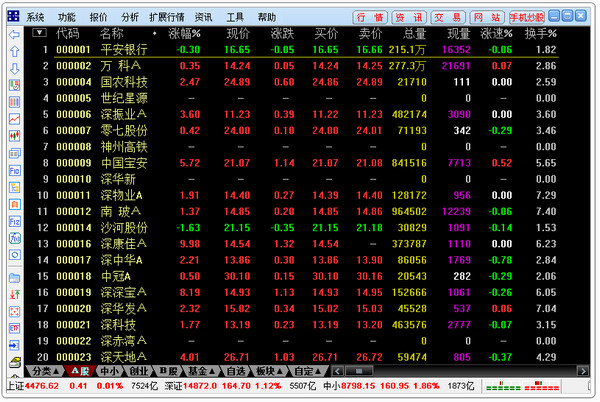Click the 深证 index value 14872.0
This screenshot has height=402, width=600.
point(200,386)
